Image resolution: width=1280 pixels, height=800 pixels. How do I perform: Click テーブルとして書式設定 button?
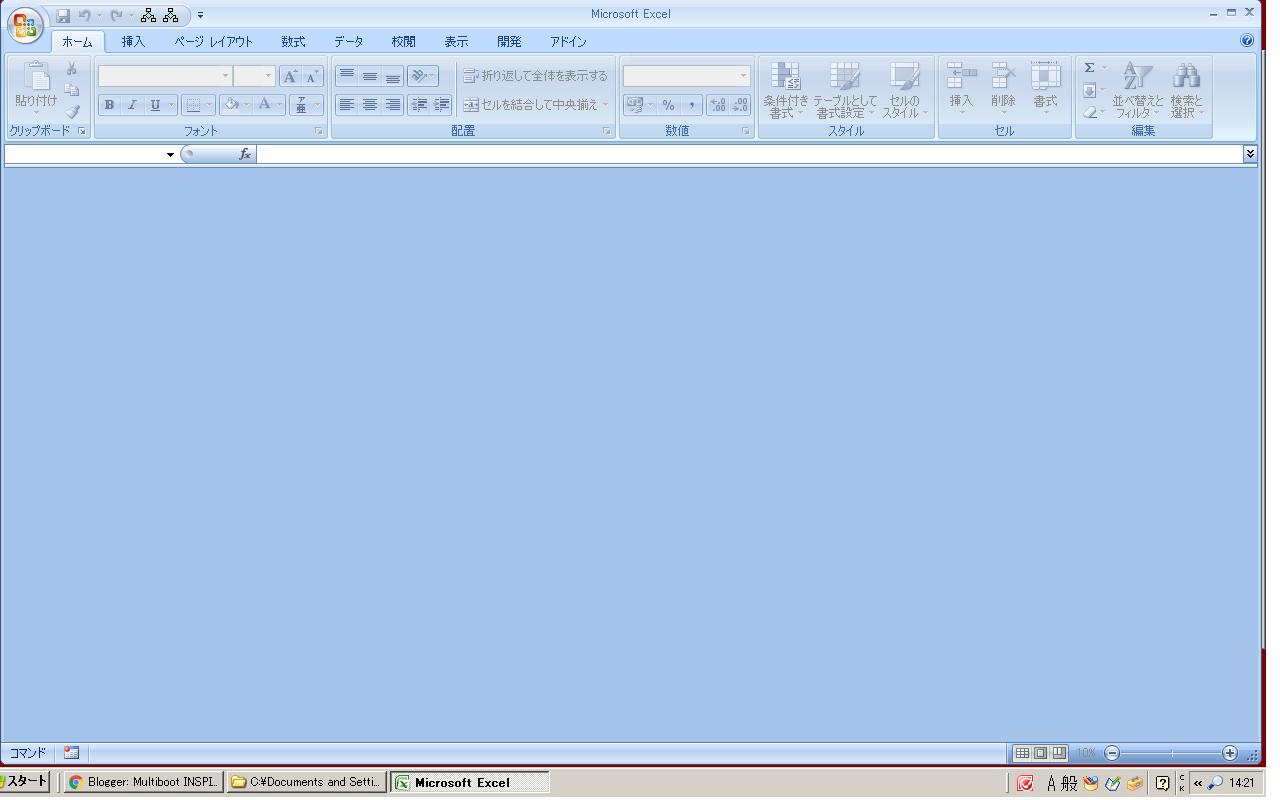coord(845,90)
